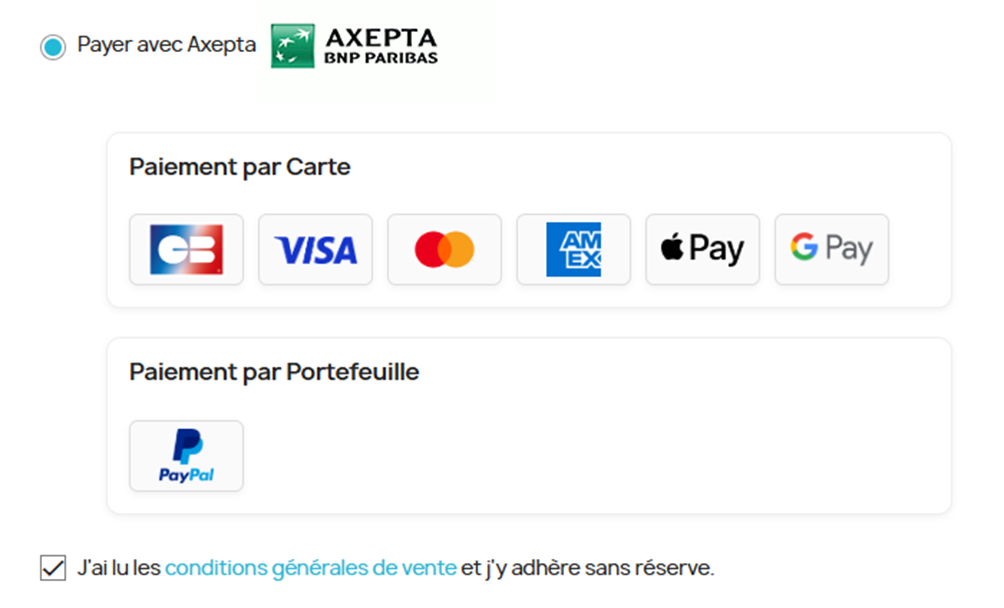The width and height of the screenshot is (1004, 608).
Task: Click the "J'ai lu les" checkbox label text
Action: coord(119,568)
